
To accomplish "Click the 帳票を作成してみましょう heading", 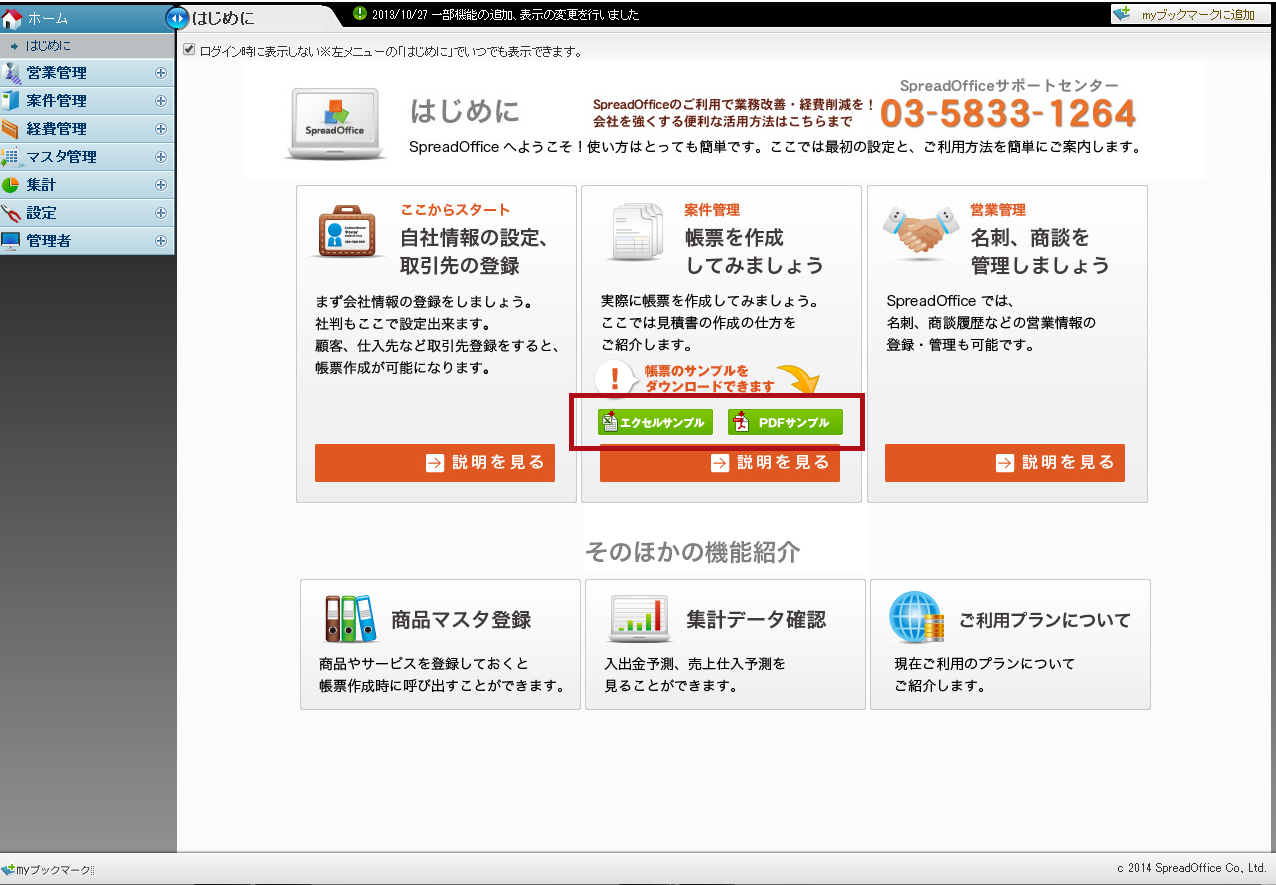I will 755,252.
